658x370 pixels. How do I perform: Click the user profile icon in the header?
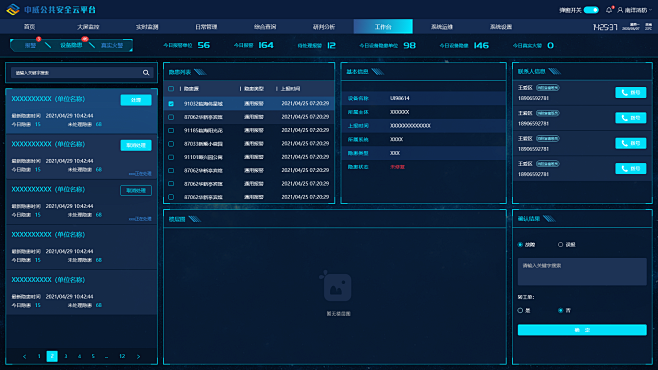point(620,10)
